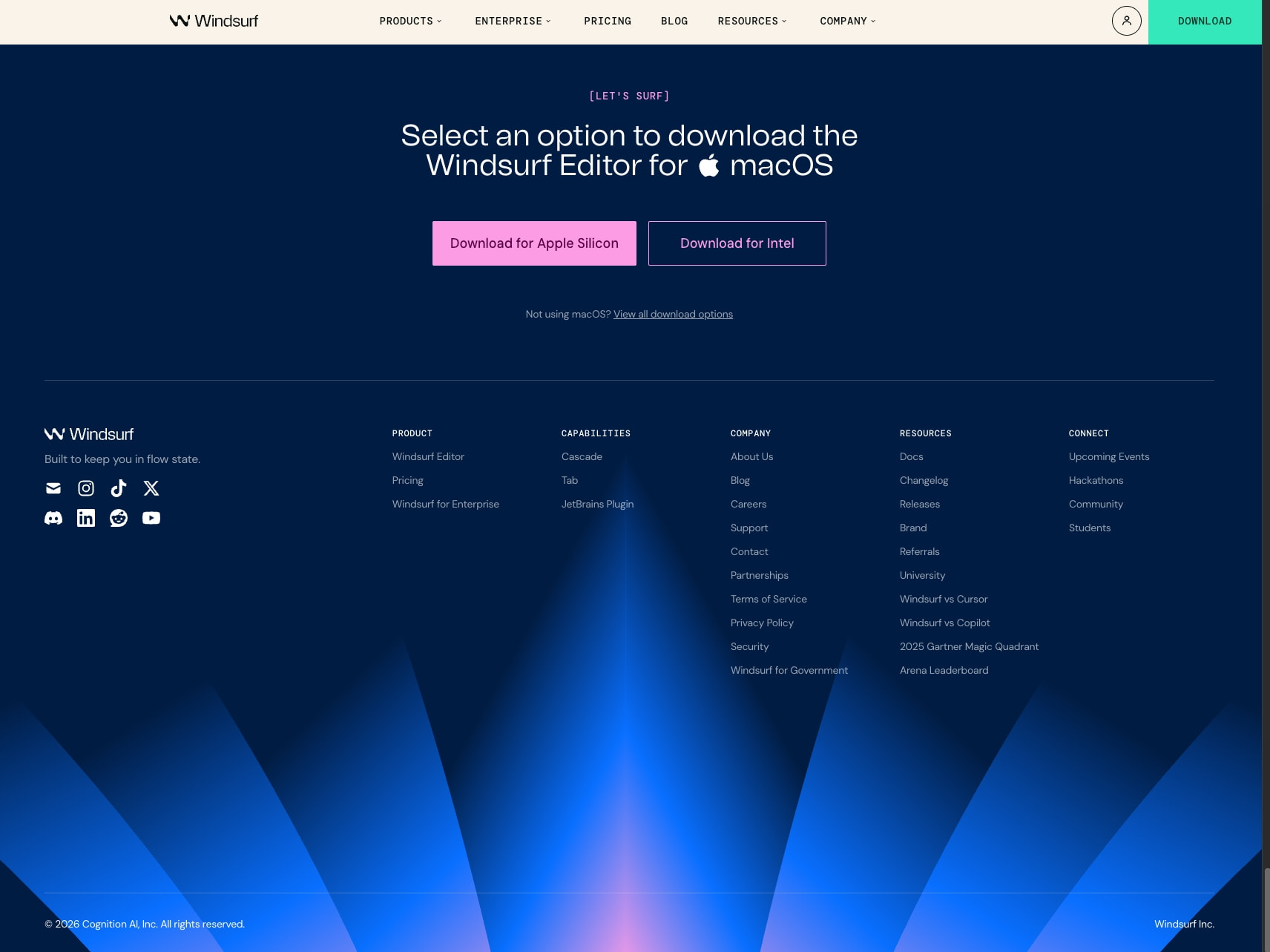This screenshot has width=1270, height=952.
Task: Click the page vertical scrollbar thumb
Action: 1266,910
